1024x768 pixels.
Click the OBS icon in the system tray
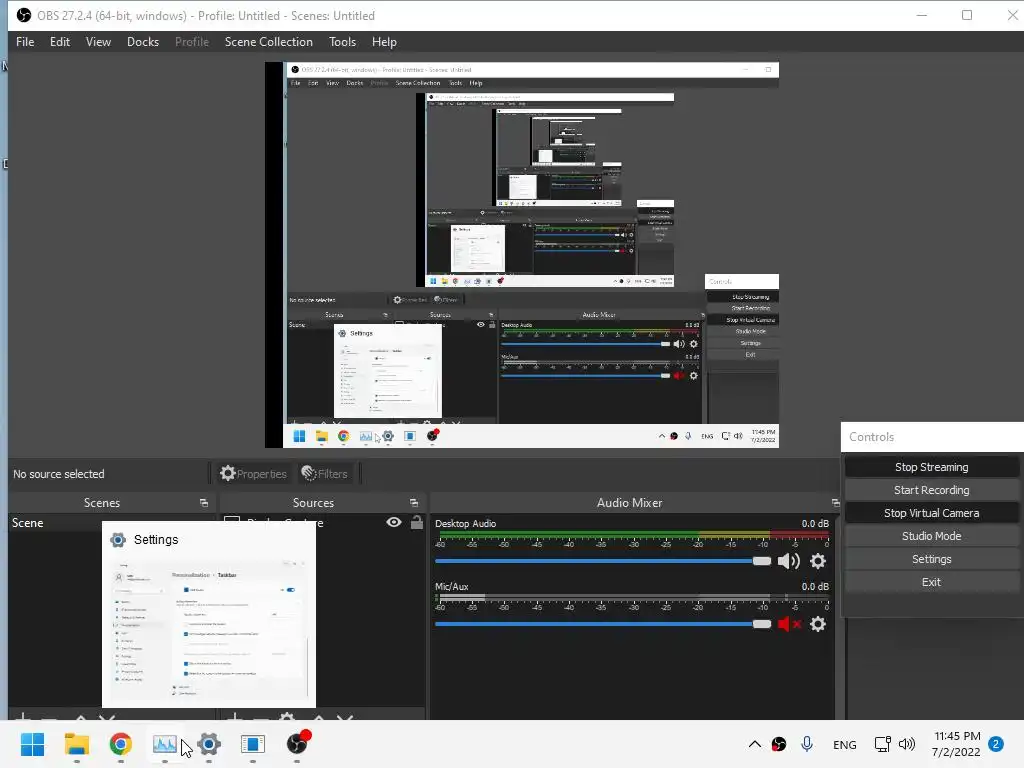tap(778, 744)
